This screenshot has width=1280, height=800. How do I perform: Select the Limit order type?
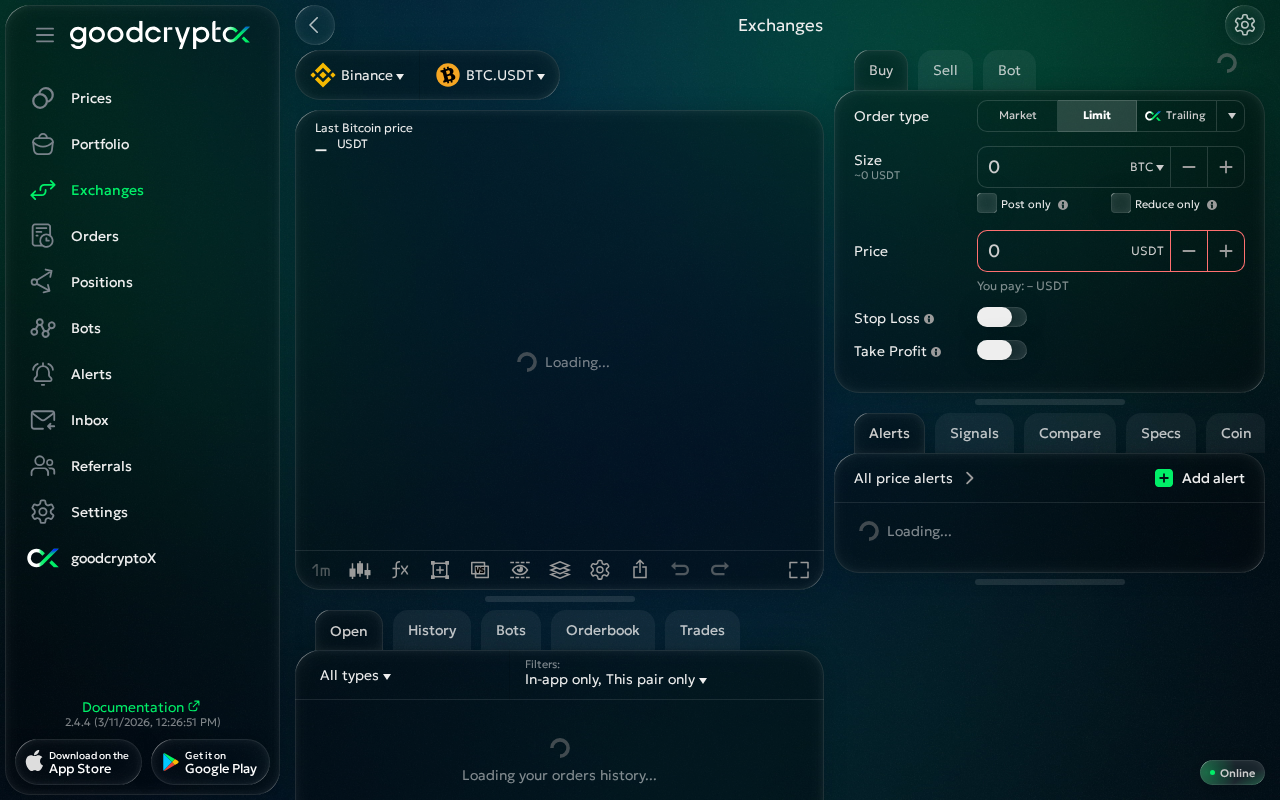coord(1097,116)
